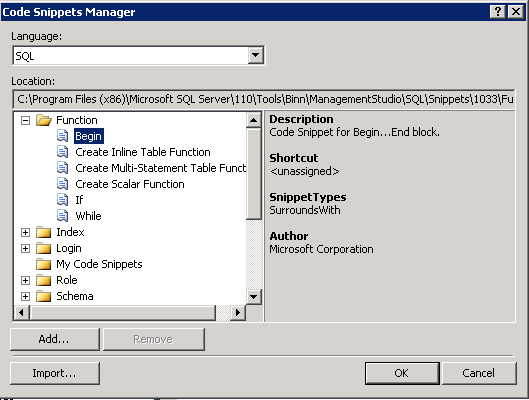Collapse the Function folder tree node
The height and width of the screenshot is (400, 529).
coord(25,120)
